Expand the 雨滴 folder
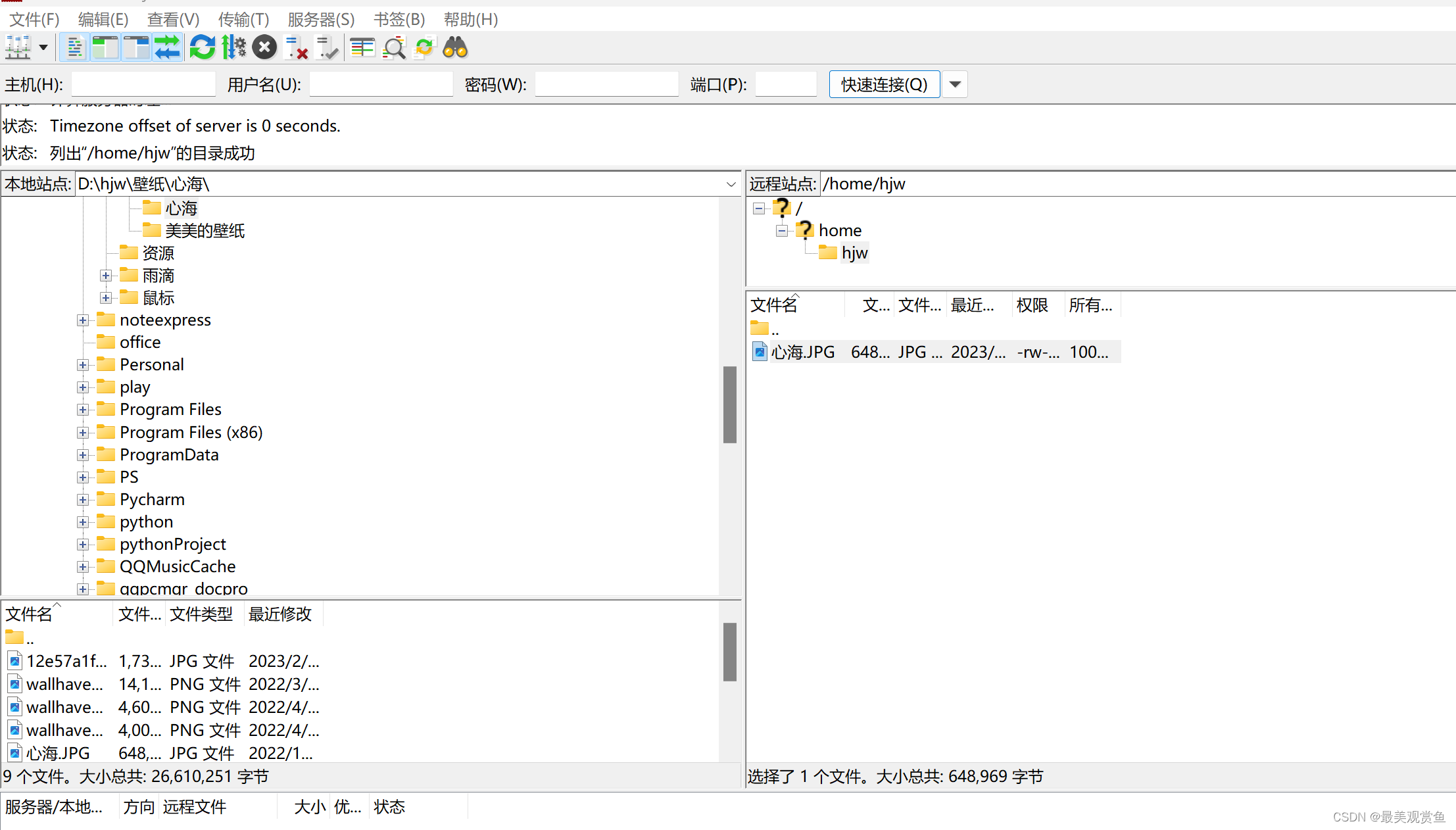The width and height of the screenshot is (1456, 830). (x=106, y=276)
